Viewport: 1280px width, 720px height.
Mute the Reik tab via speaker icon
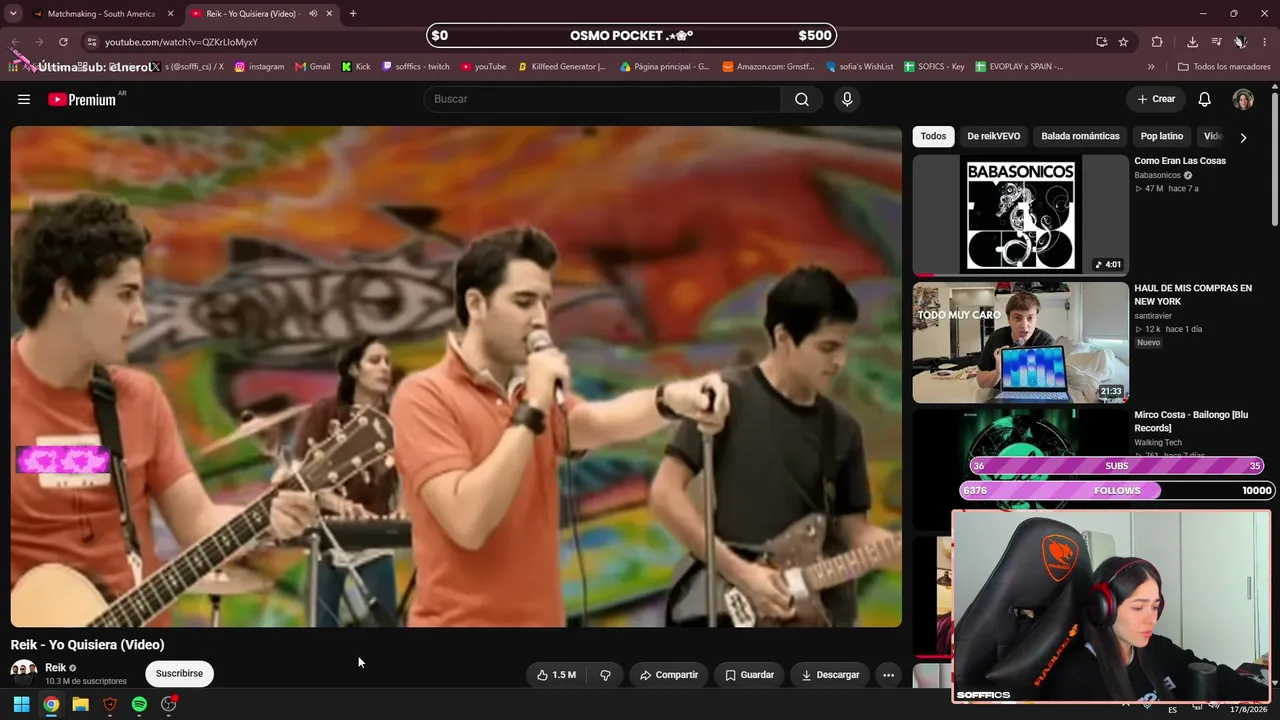[x=313, y=14]
